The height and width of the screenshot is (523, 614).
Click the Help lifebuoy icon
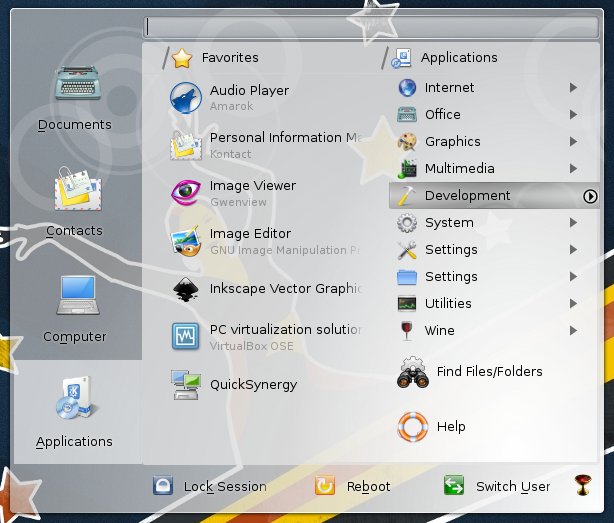(x=413, y=427)
